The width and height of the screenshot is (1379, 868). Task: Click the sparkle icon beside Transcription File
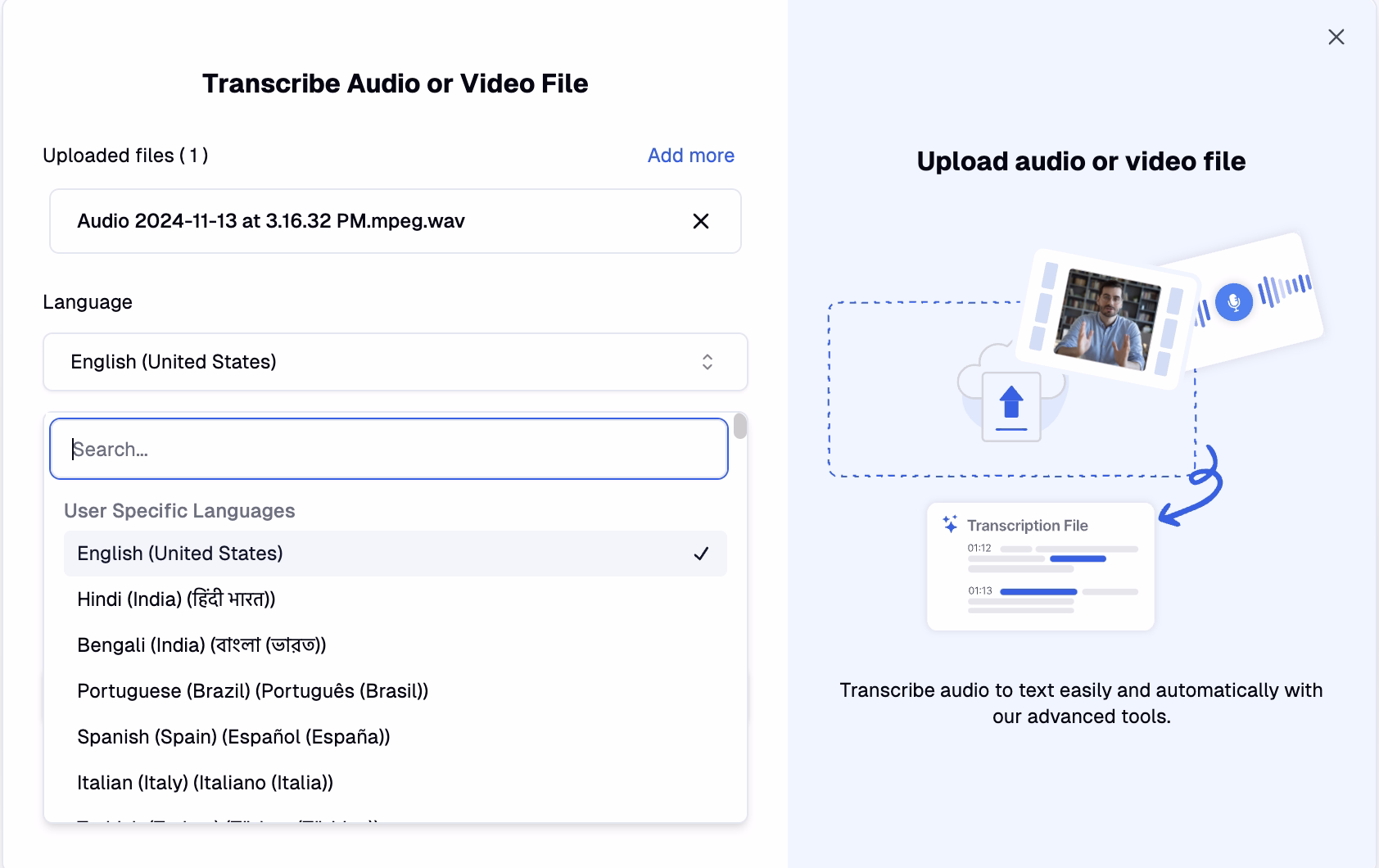(x=950, y=524)
